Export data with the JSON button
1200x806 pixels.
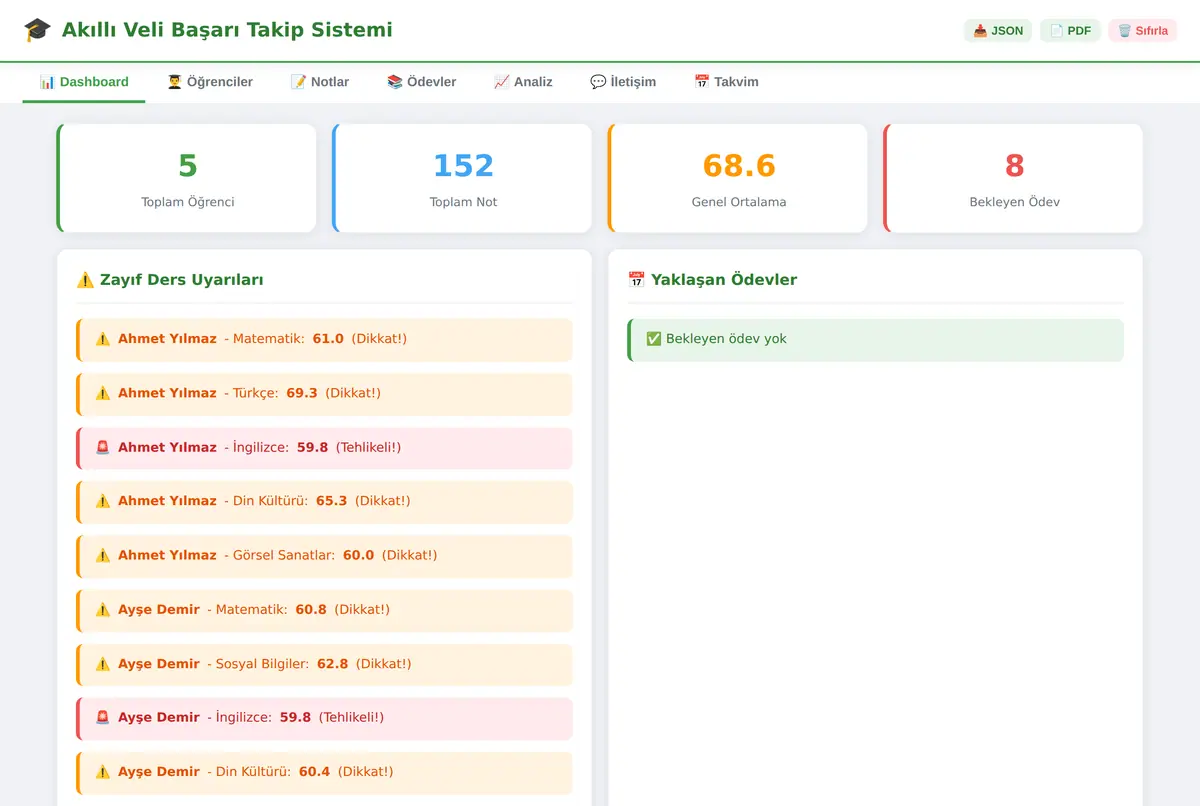click(998, 31)
